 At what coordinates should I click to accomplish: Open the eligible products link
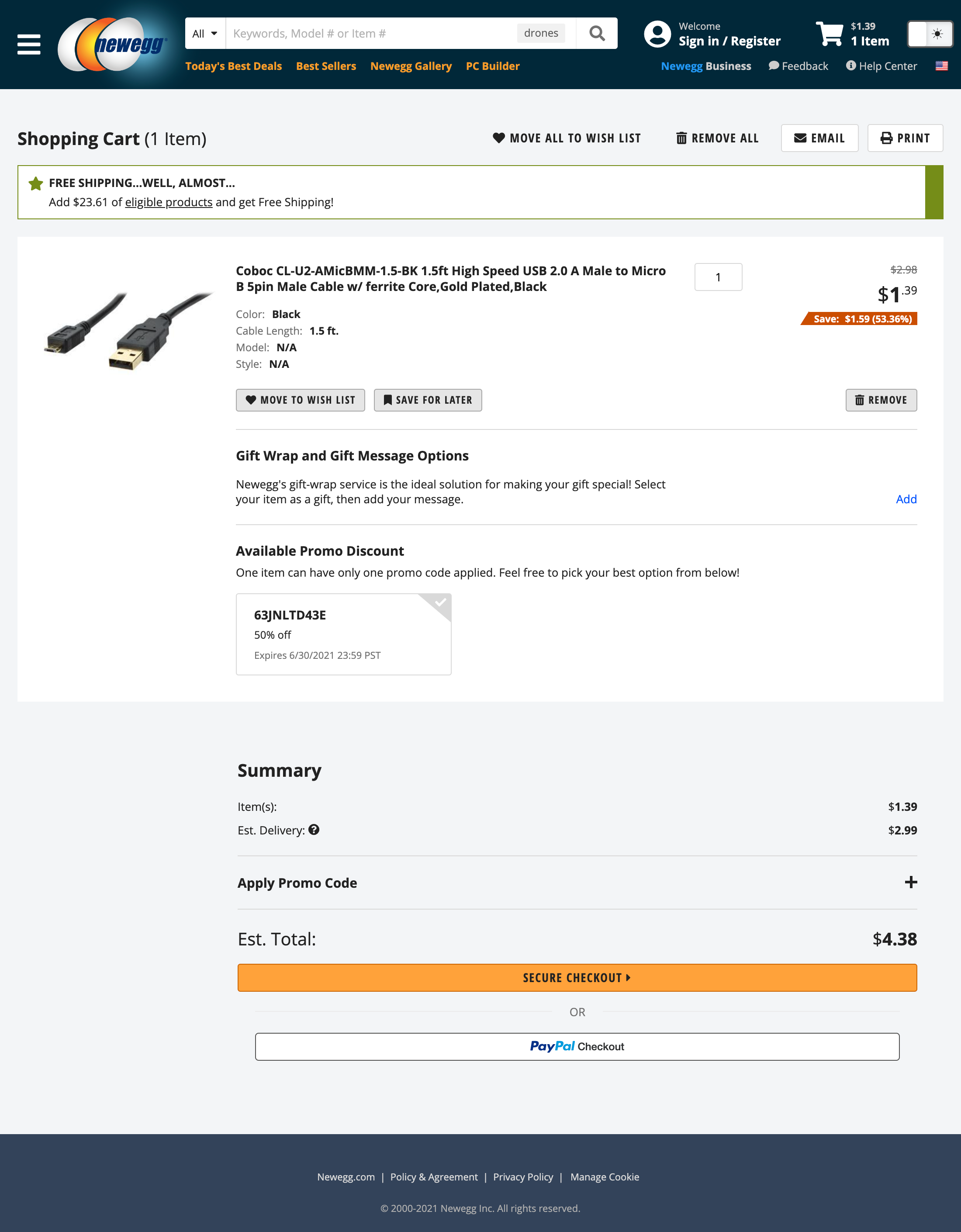tap(169, 202)
